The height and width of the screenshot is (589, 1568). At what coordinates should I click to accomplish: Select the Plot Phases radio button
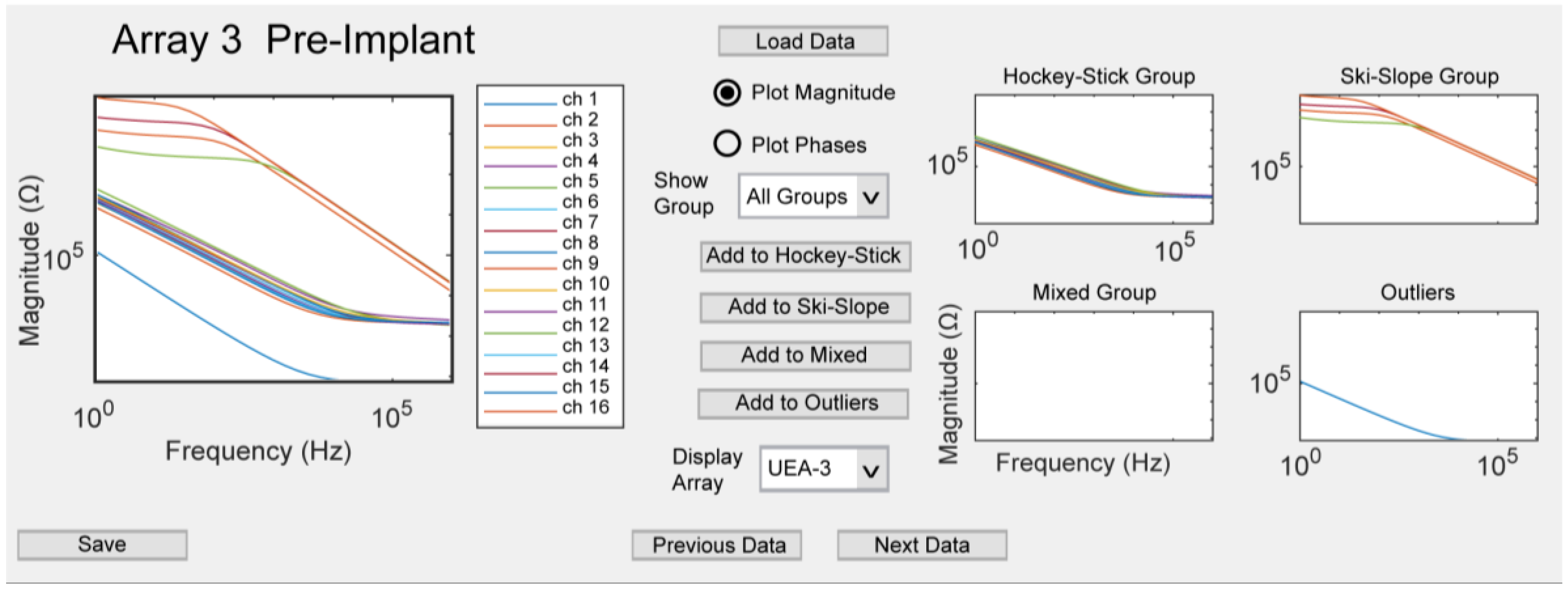tap(728, 145)
